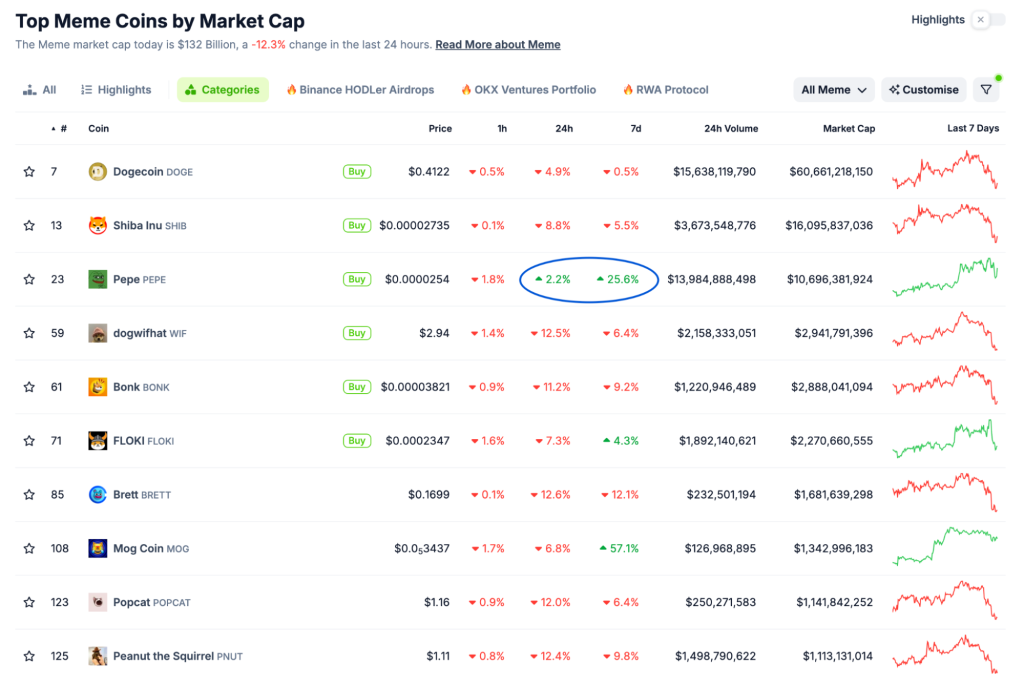Click the Bonk coin logo icon
The image size is (1024, 683).
click(97, 387)
